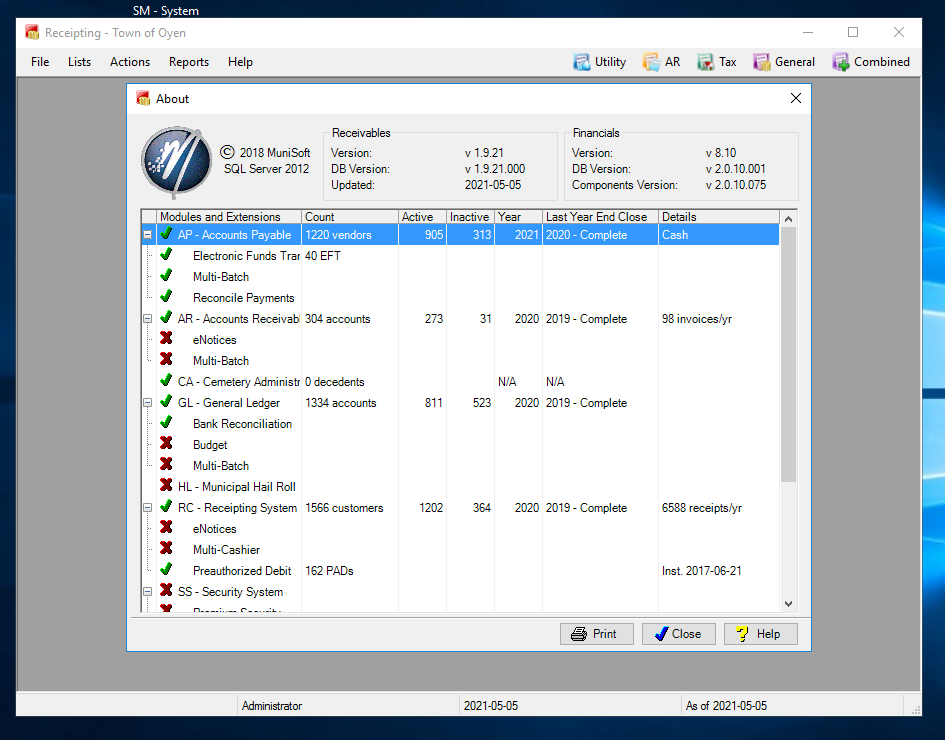The width and height of the screenshot is (945, 740).
Task: Click red X beside GL Multi-Batch
Action: tap(166, 465)
